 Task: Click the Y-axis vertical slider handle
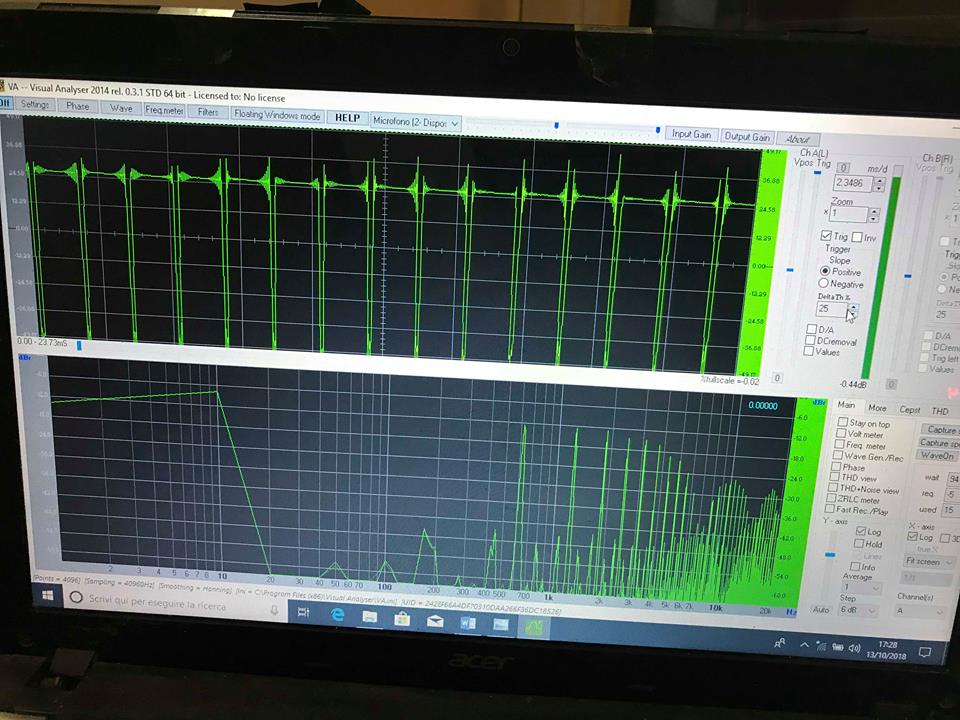pos(830,555)
